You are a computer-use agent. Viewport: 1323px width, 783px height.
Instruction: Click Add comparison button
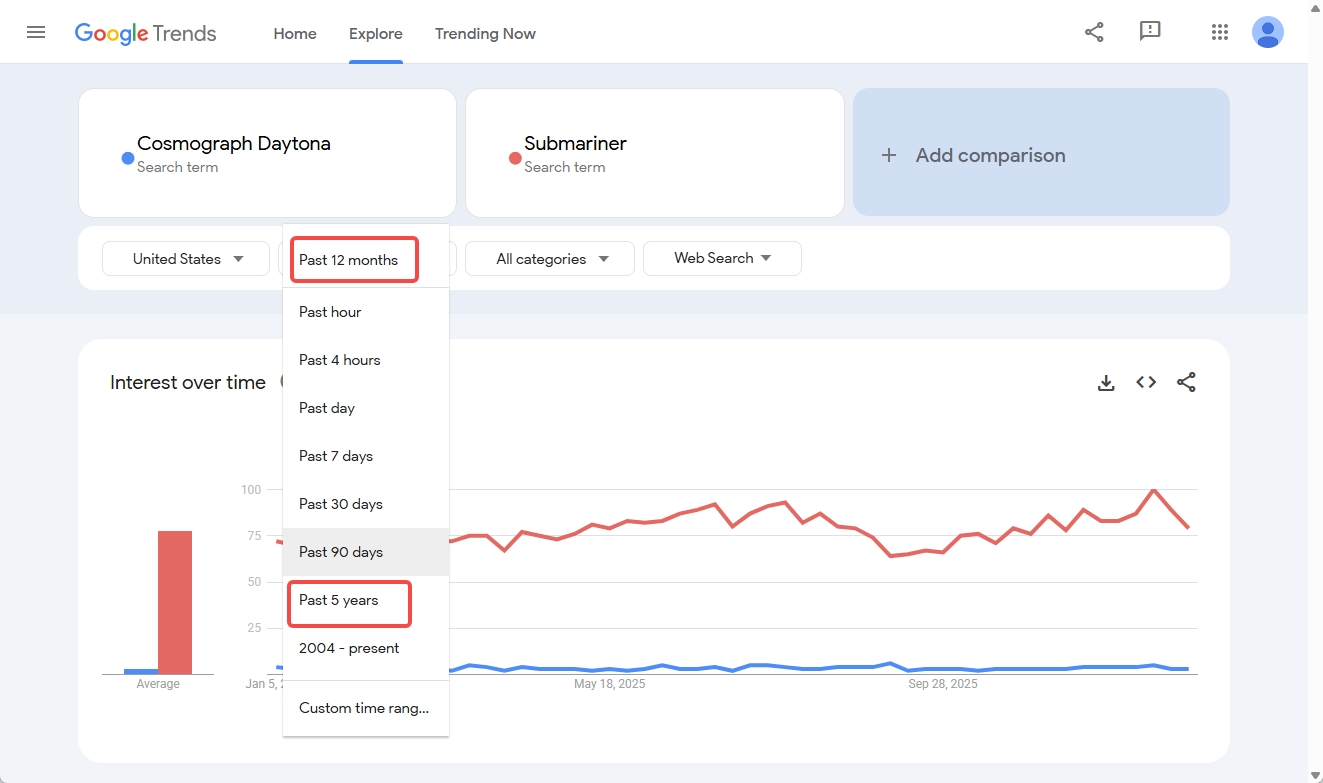click(1041, 155)
